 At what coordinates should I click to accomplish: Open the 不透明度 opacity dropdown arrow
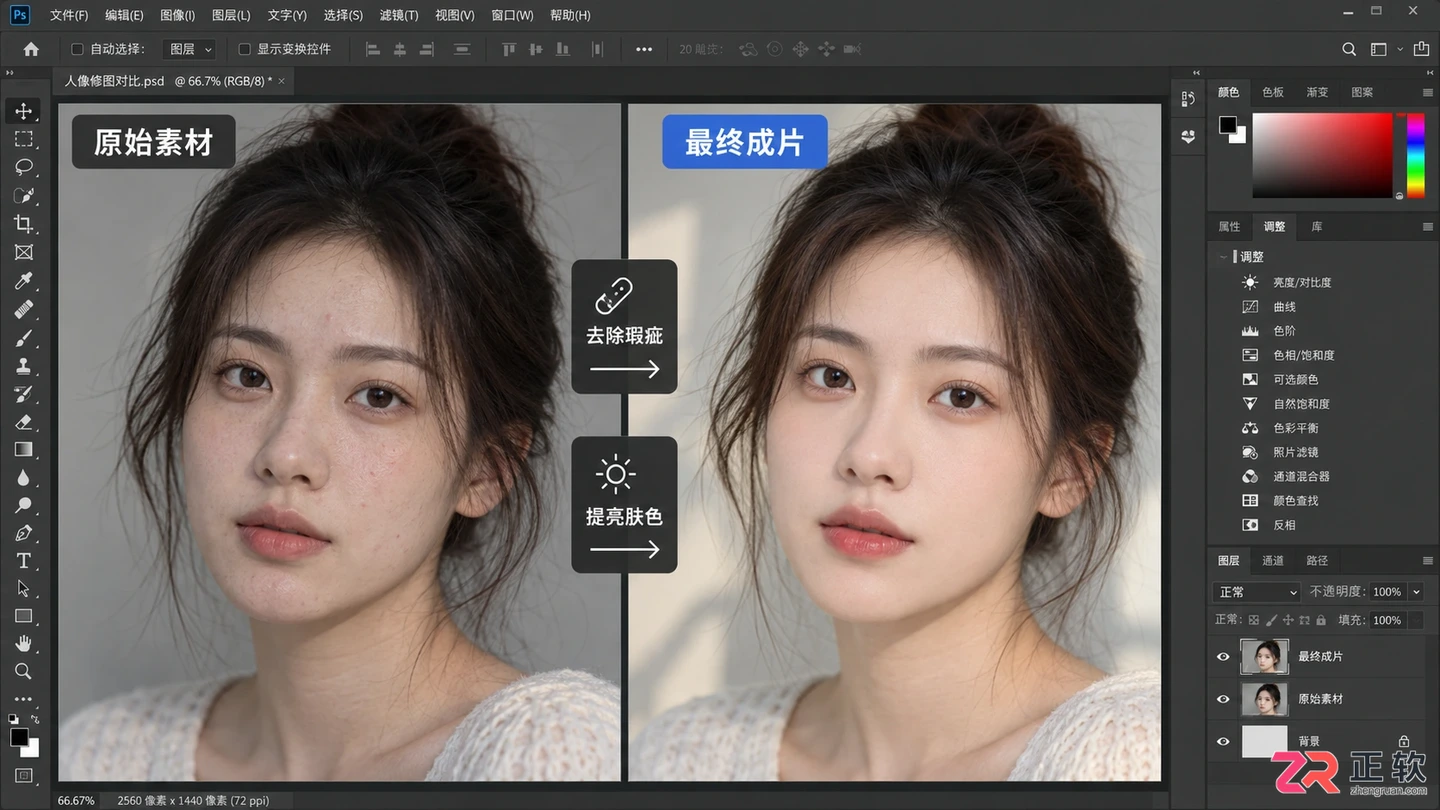(1416, 592)
